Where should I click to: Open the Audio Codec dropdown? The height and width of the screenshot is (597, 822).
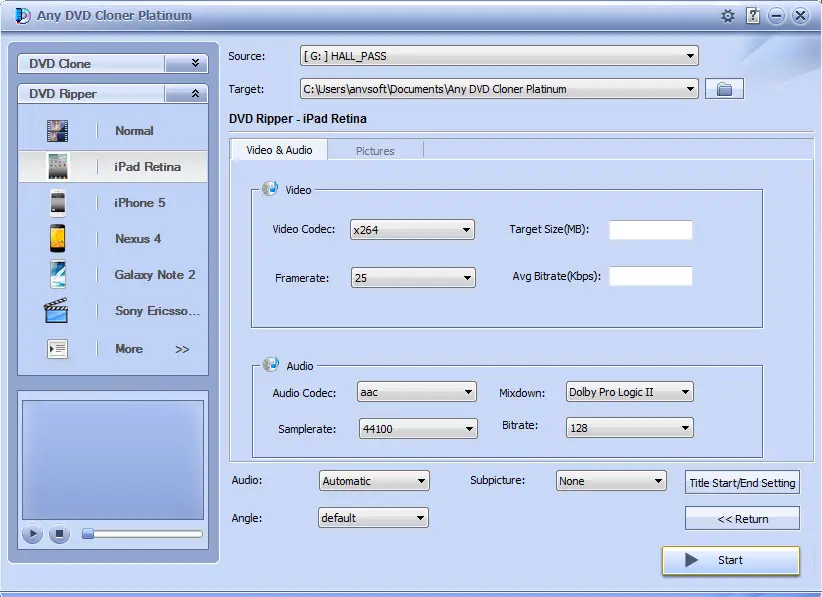[417, 392]
